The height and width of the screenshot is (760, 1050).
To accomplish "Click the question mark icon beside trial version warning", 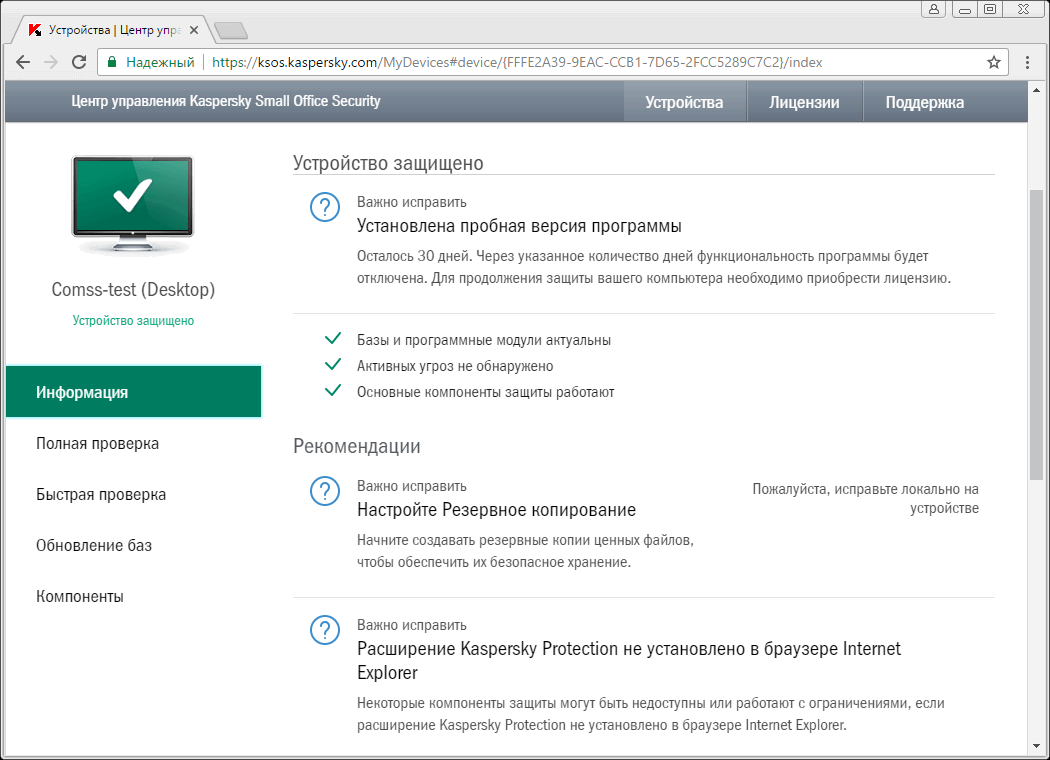I will [x=324, y=208].
